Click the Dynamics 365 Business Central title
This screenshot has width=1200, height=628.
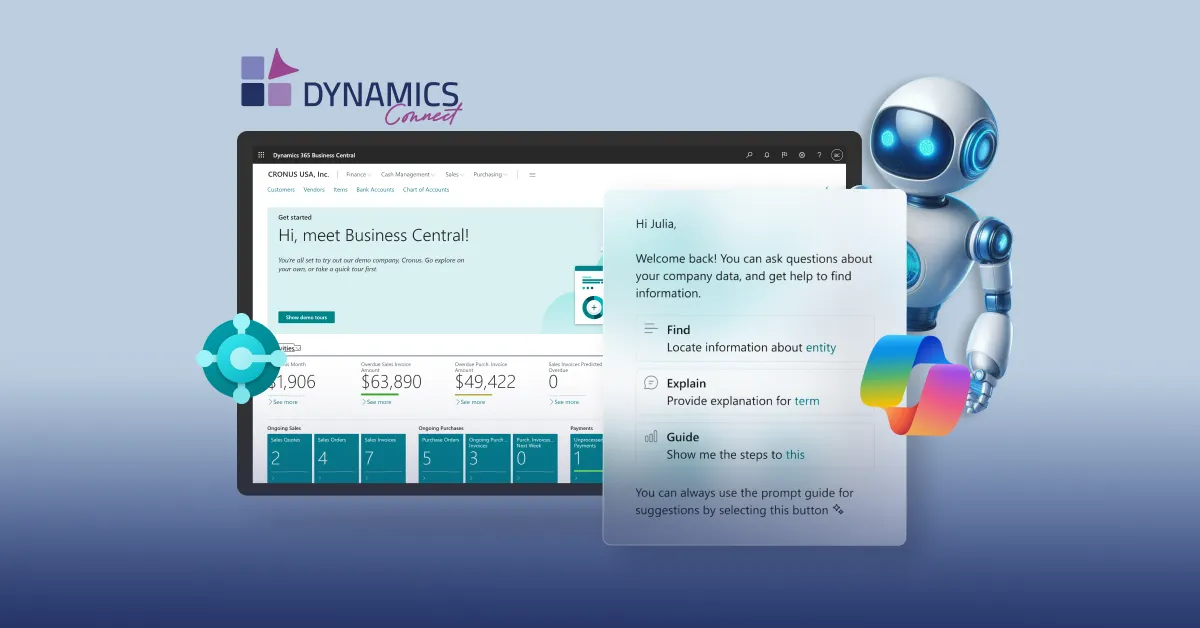pos(314,155)
